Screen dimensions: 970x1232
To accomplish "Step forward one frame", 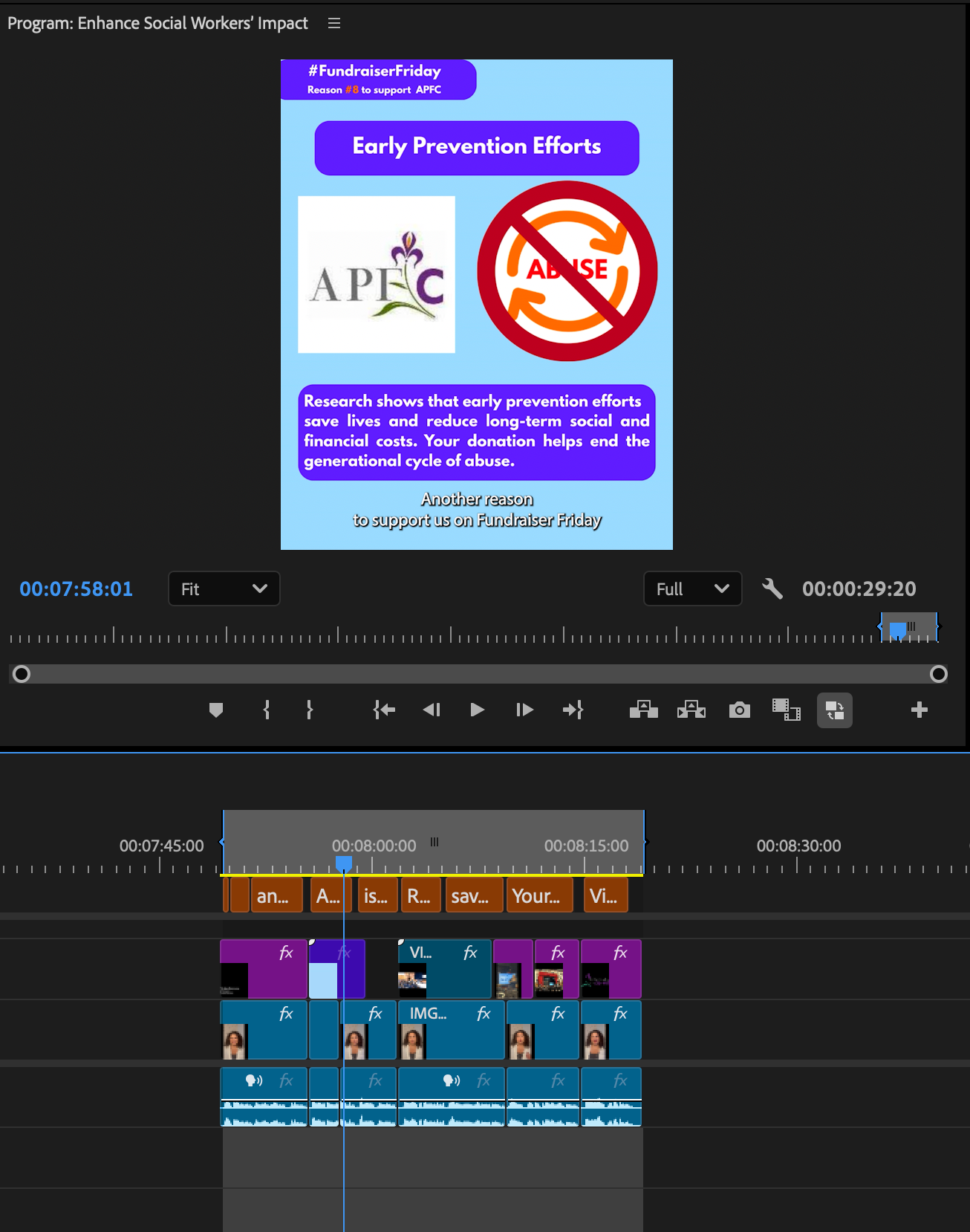I will pyautogui.click(x=524, y=710).
